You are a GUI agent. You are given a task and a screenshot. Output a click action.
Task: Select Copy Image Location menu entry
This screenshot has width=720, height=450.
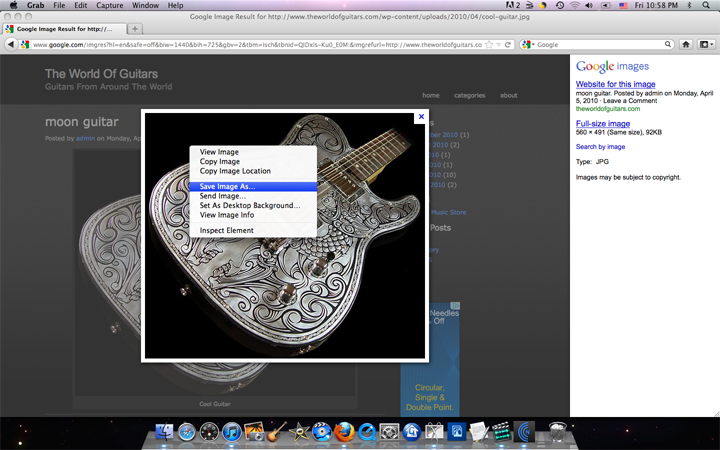[x=235, y=171]
